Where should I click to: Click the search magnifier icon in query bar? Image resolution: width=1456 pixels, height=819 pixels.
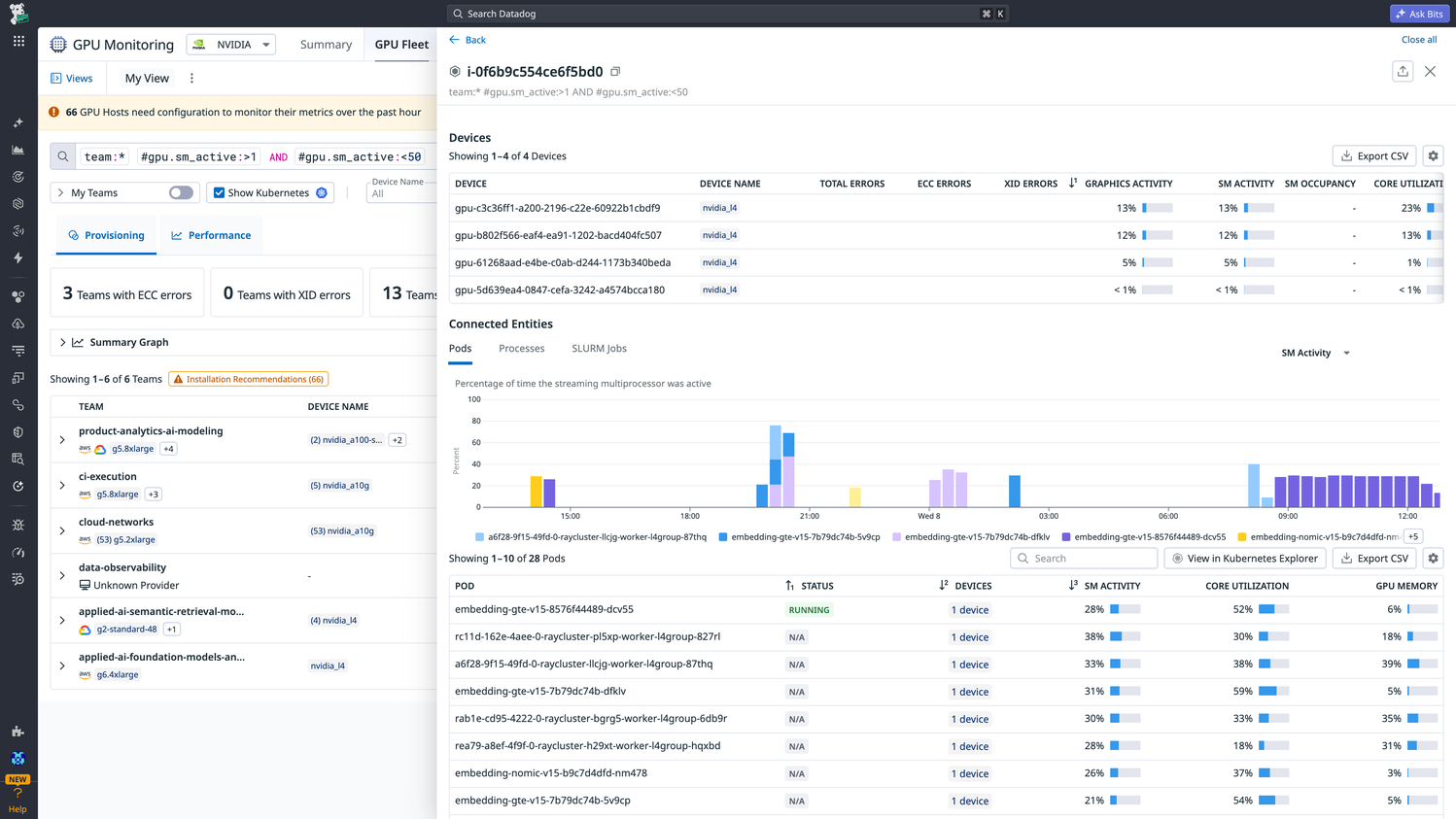63,156
